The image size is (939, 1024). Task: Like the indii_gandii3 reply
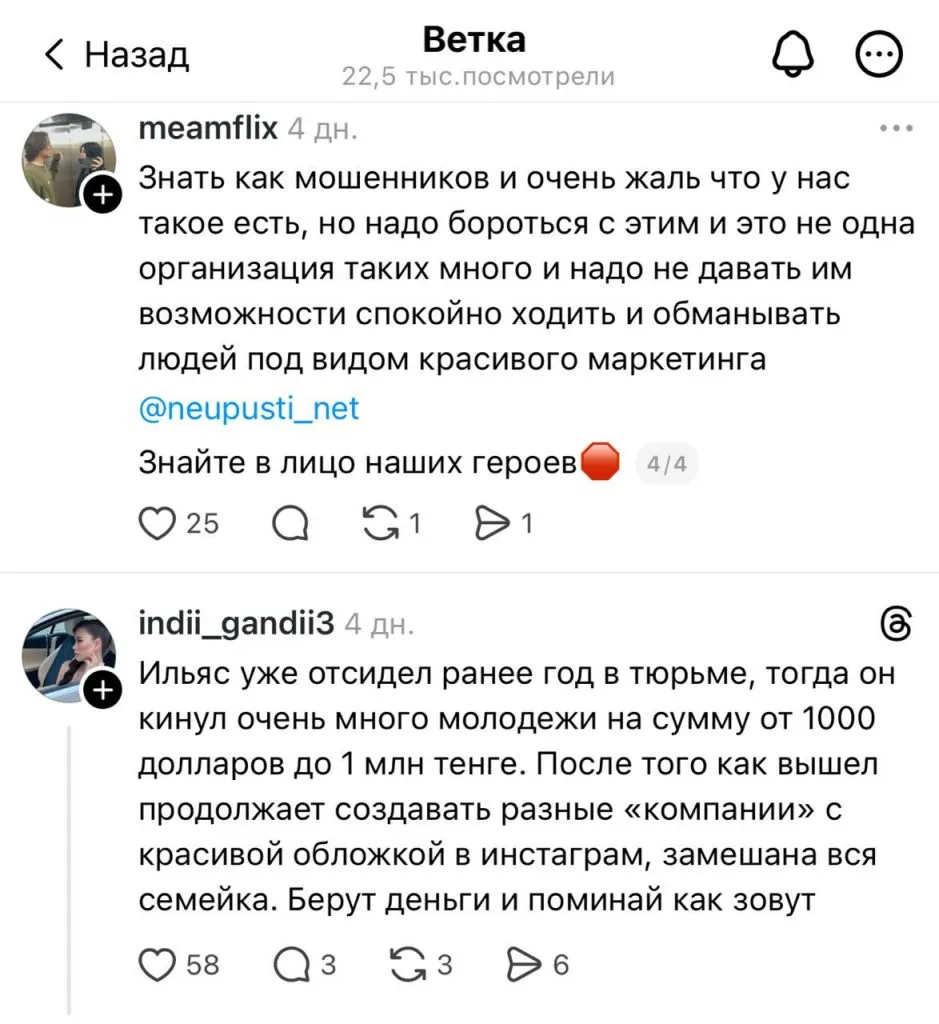pos(156,964)
